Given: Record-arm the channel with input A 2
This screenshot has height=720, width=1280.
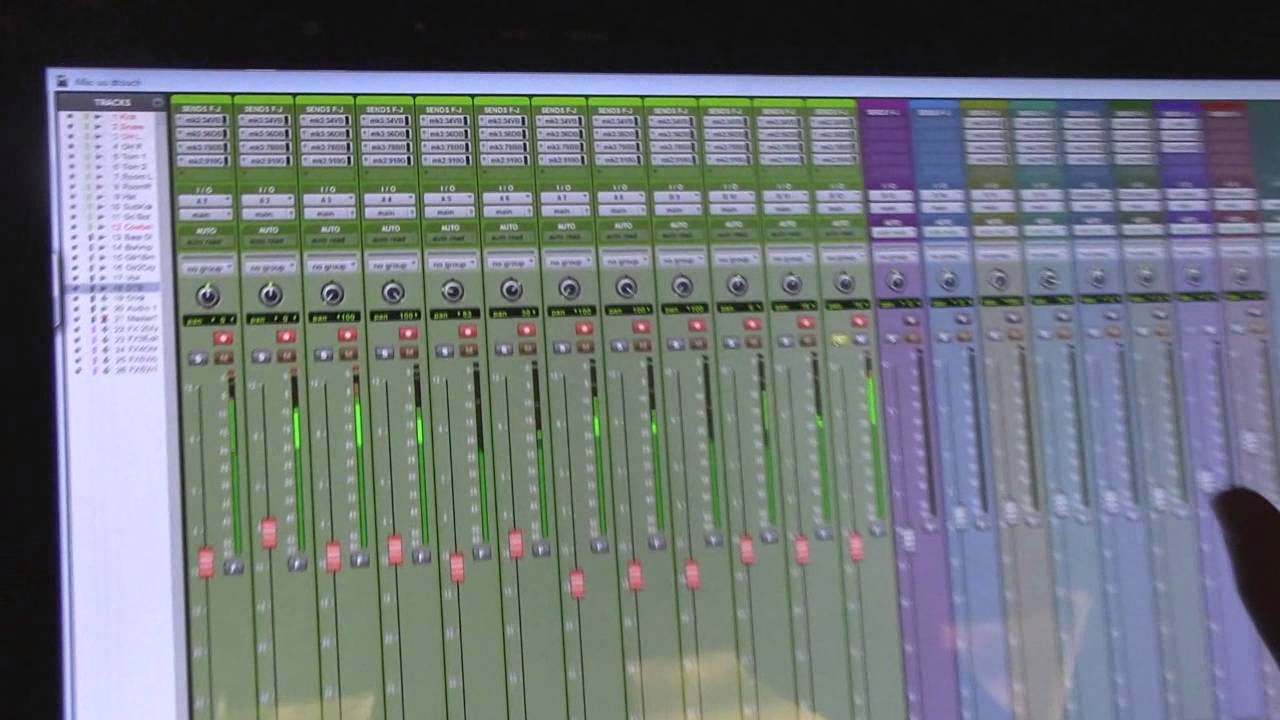Looking at the screenshot, I should pyautogui.click(x=286, y=336).
